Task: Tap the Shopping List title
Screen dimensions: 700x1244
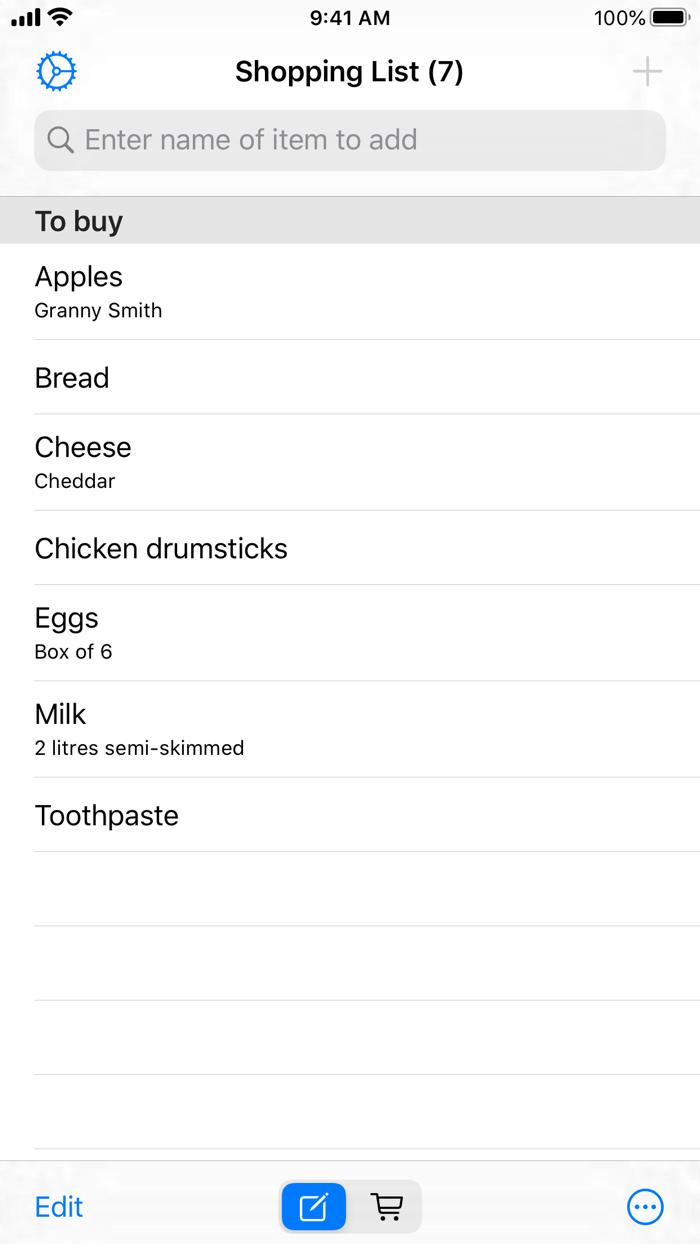Action: tap(349, 71)
